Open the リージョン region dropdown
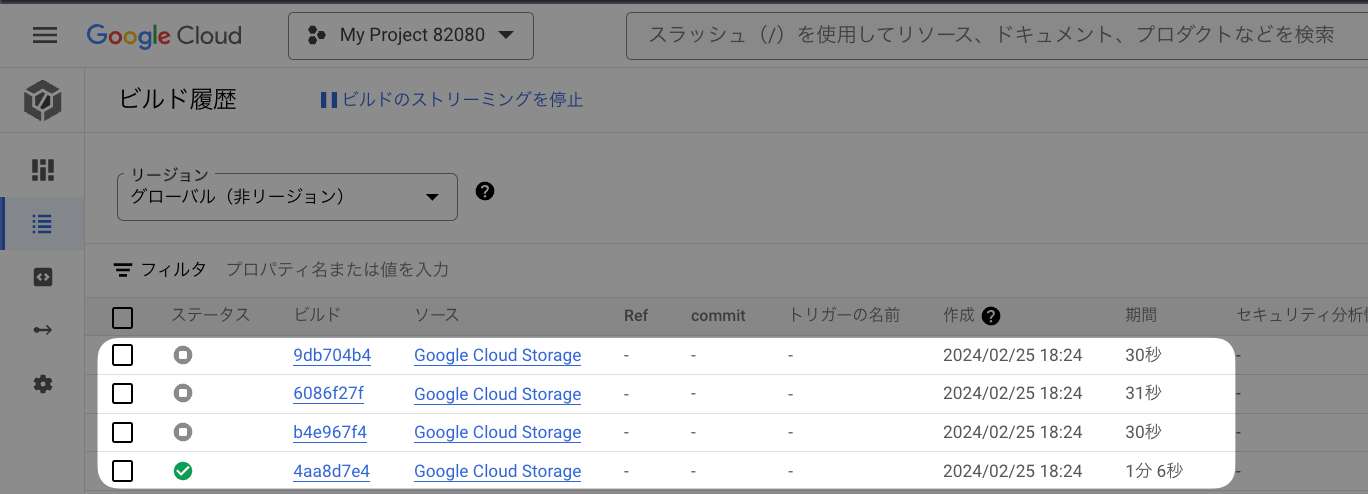This screenshot has width=1368, height=494. click(288, 197)
